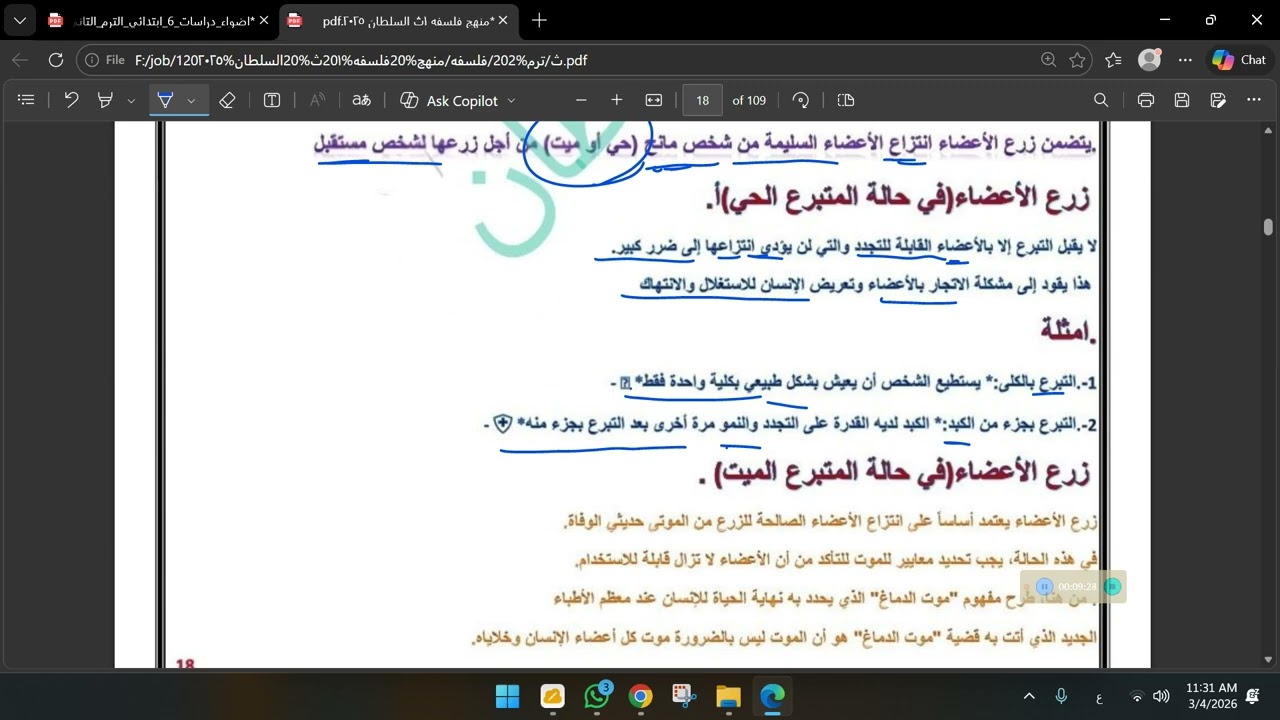Click the Add text tool
This screenshot has height=720, width=1280.
(x=272, y=100)
